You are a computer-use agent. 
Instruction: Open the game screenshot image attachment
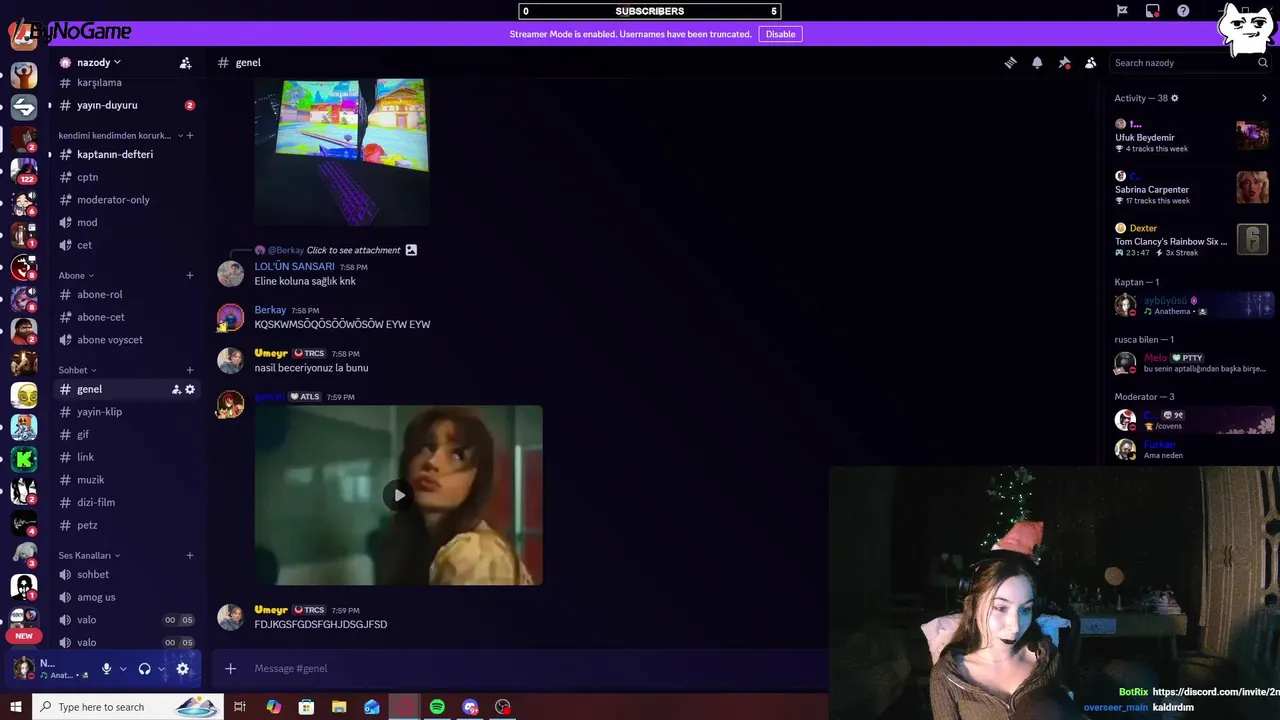(x=341, y=152)
